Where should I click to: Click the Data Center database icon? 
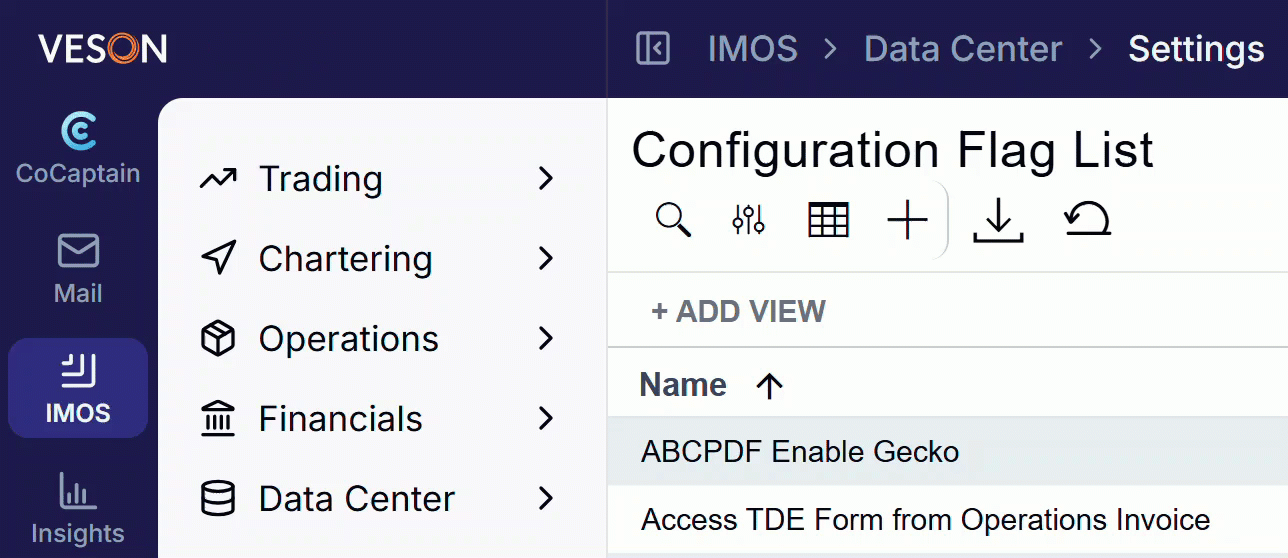coord(218,499)
